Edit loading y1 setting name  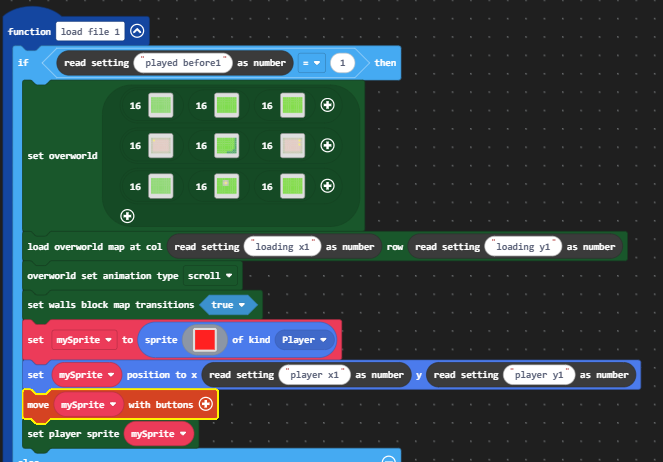pos(523,247)
